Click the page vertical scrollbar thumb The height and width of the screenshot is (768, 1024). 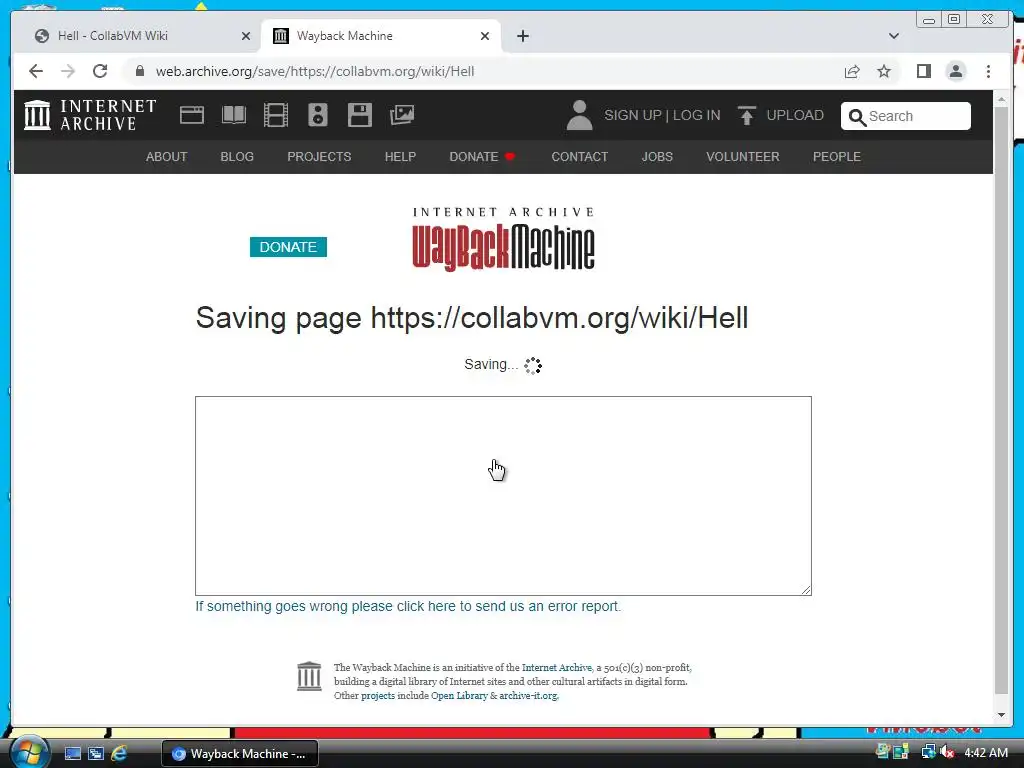(x=1001, y=400)
